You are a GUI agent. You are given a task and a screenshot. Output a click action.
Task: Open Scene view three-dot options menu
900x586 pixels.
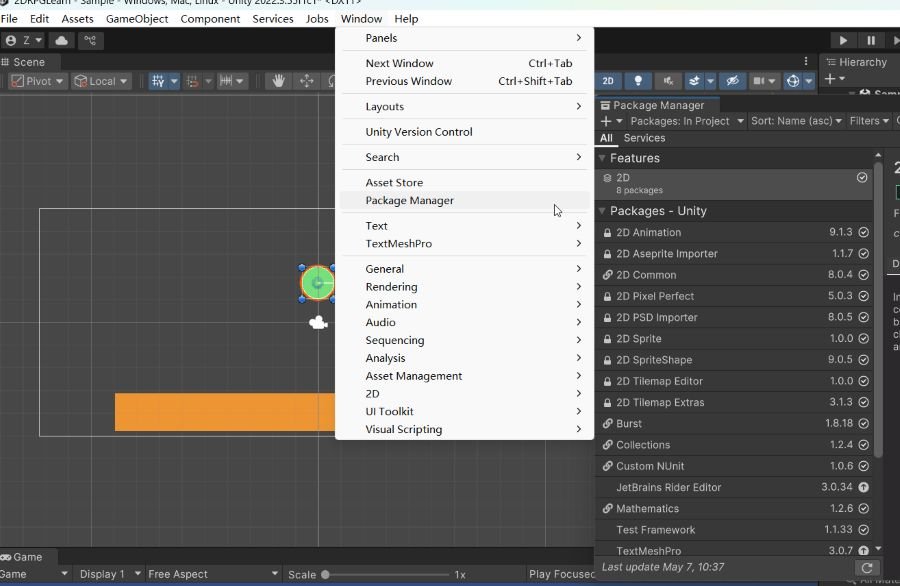[x=806, y=61]
